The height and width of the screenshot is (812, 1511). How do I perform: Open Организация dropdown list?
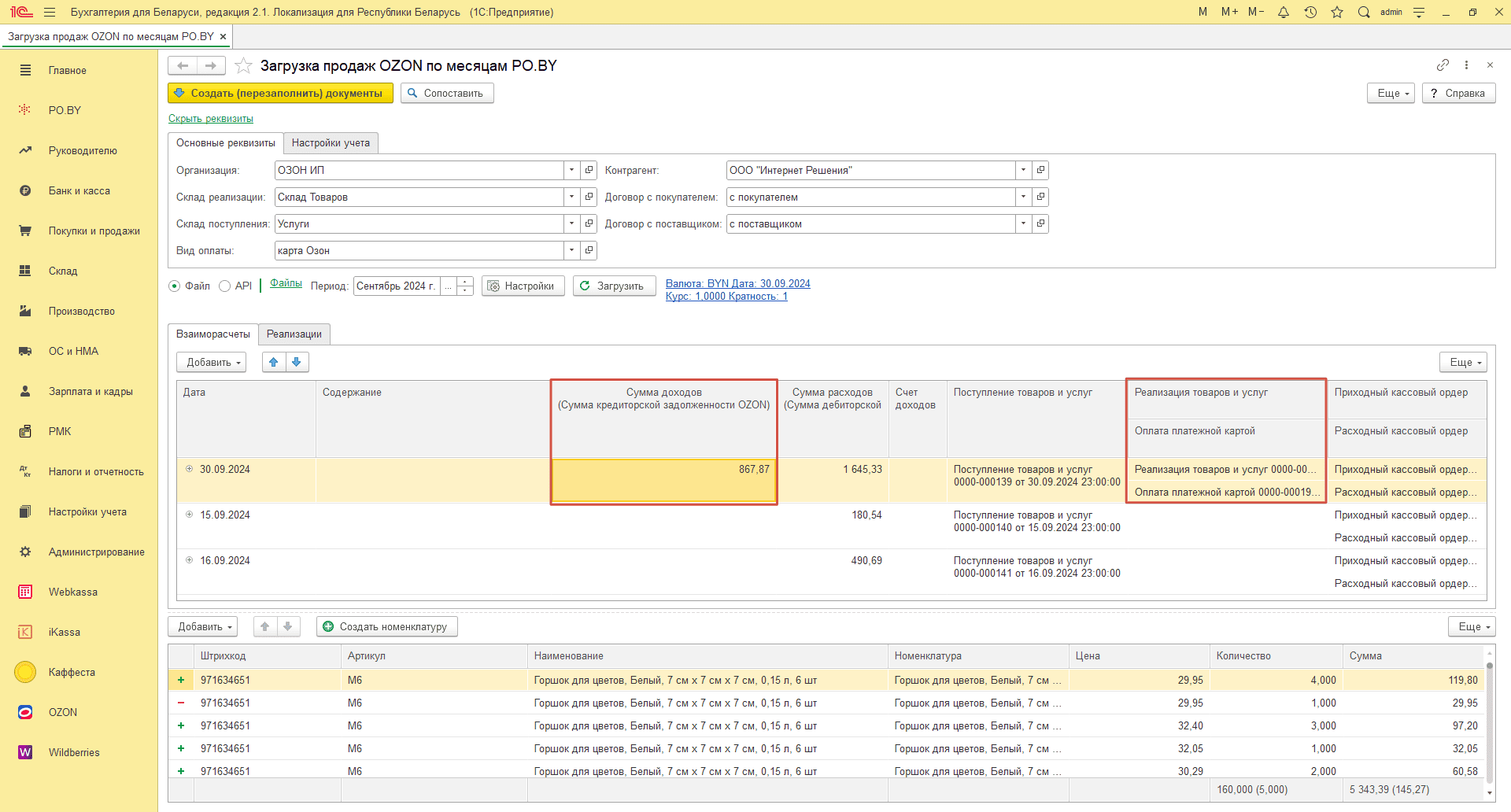pos(571,170)
